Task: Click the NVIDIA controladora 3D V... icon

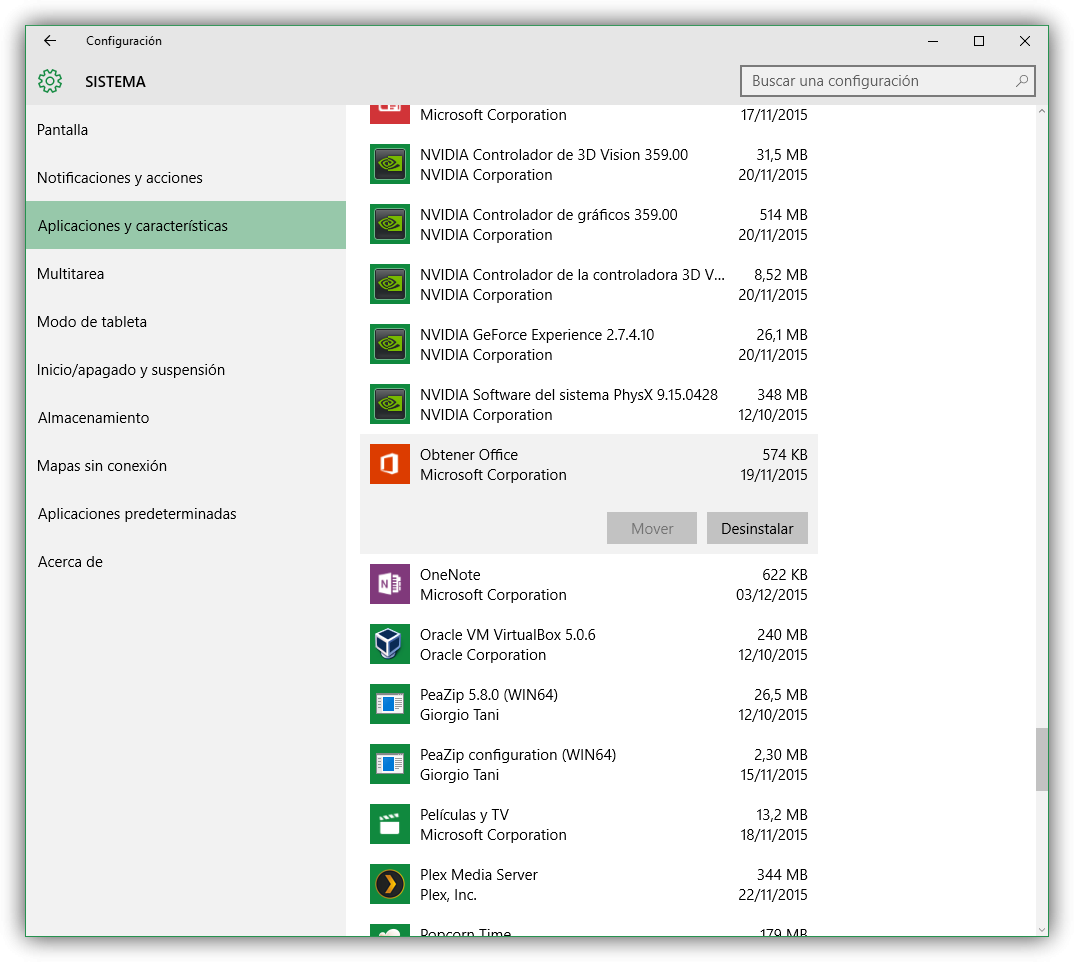Action: (390, 284)
